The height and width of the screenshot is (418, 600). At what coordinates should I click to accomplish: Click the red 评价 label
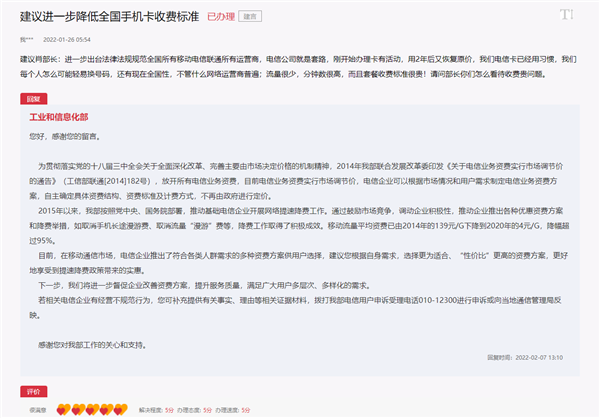click(x=34, y=392)
